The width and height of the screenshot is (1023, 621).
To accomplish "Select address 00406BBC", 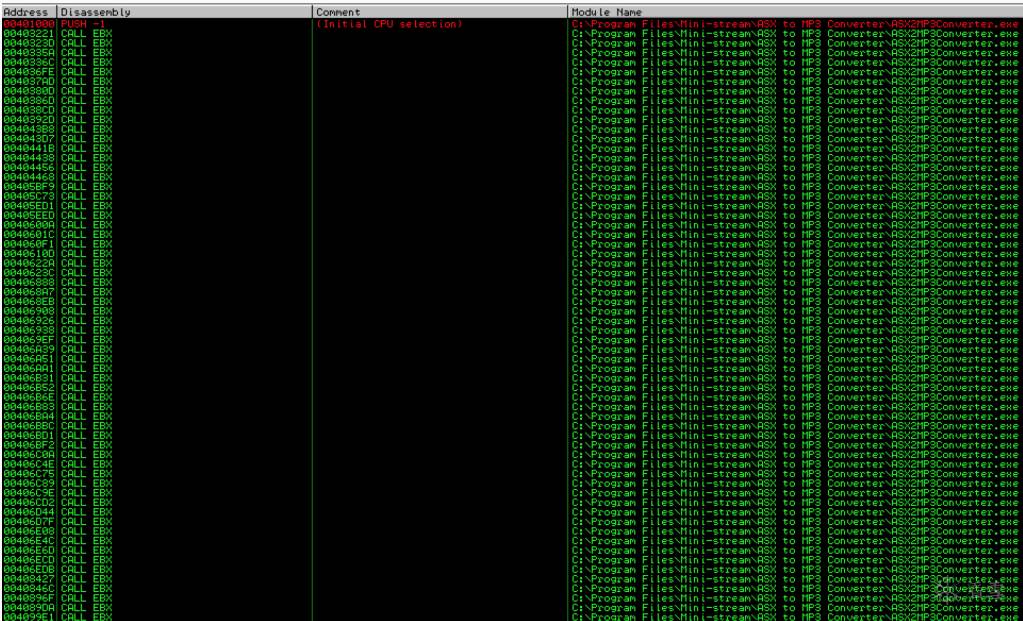I will click(29, 426).
